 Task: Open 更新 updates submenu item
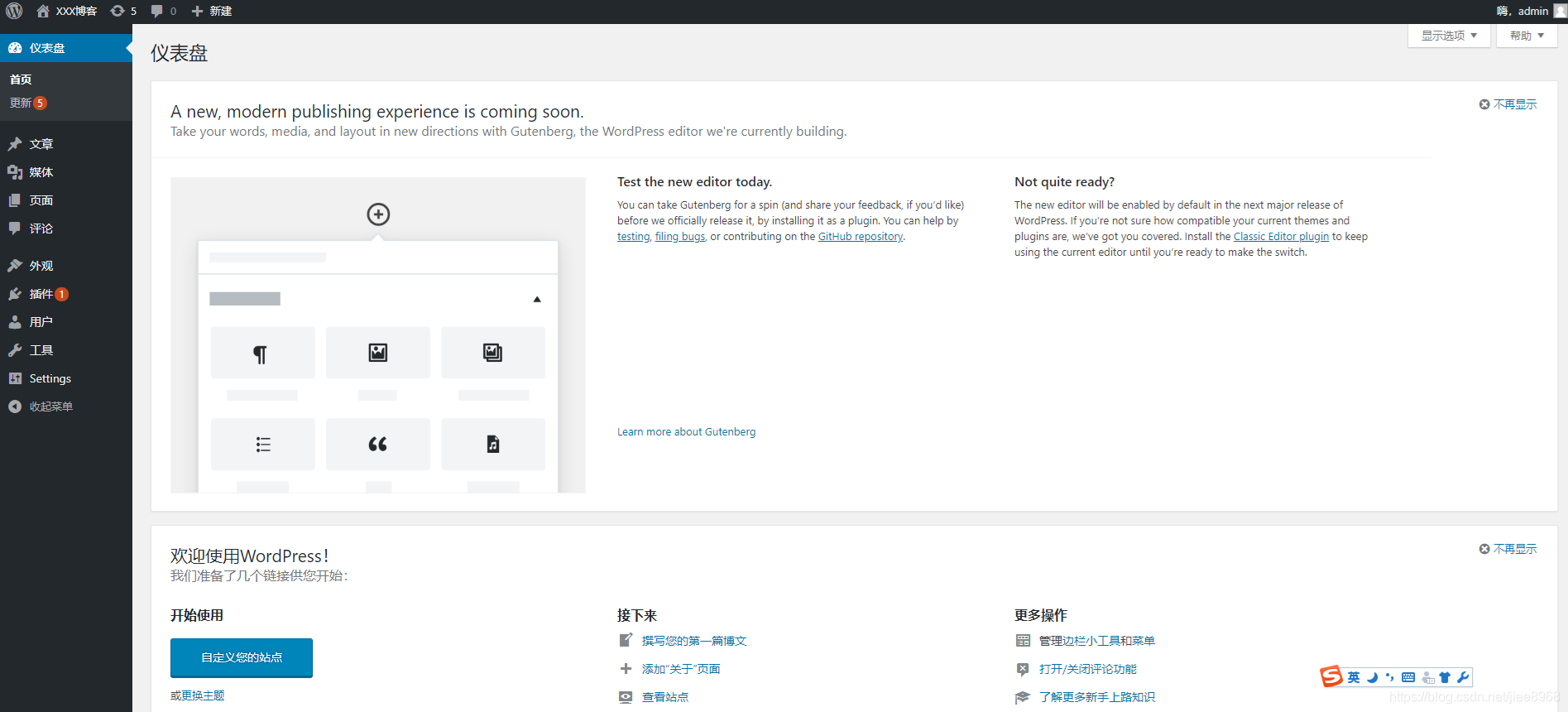[28, 103]
